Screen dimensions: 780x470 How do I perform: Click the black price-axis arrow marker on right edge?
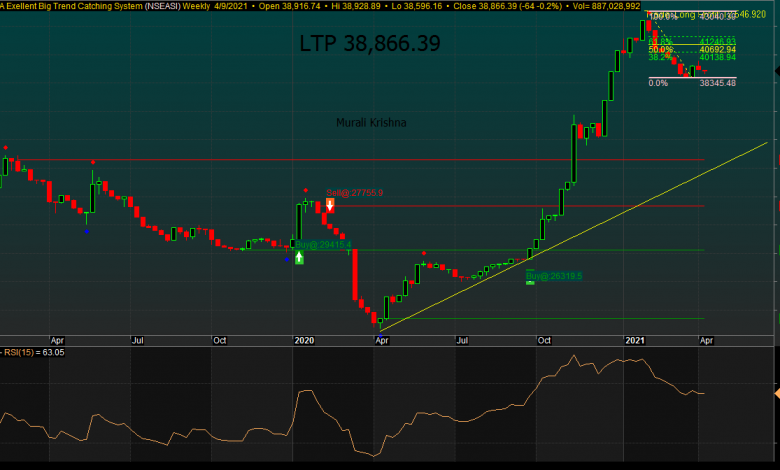[x=775, y=71]
